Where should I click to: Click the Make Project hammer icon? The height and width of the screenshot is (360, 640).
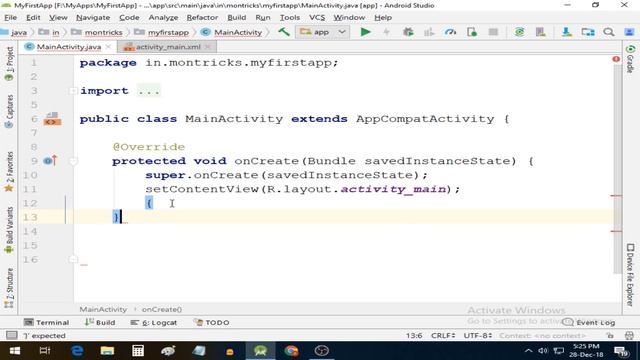point(284,32)
